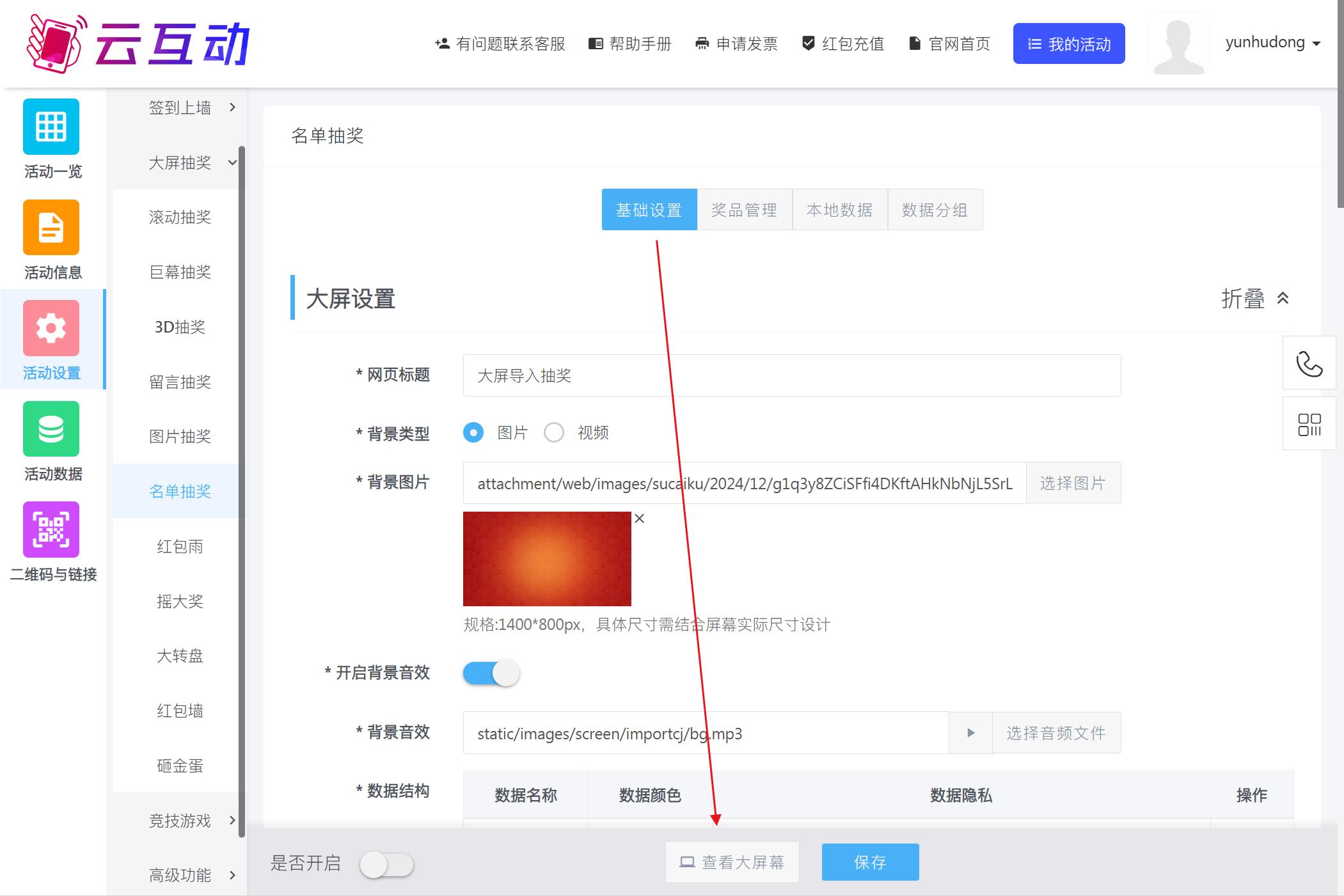
Task: Switch to the 本地数据 tab
Action: point(840,209)
